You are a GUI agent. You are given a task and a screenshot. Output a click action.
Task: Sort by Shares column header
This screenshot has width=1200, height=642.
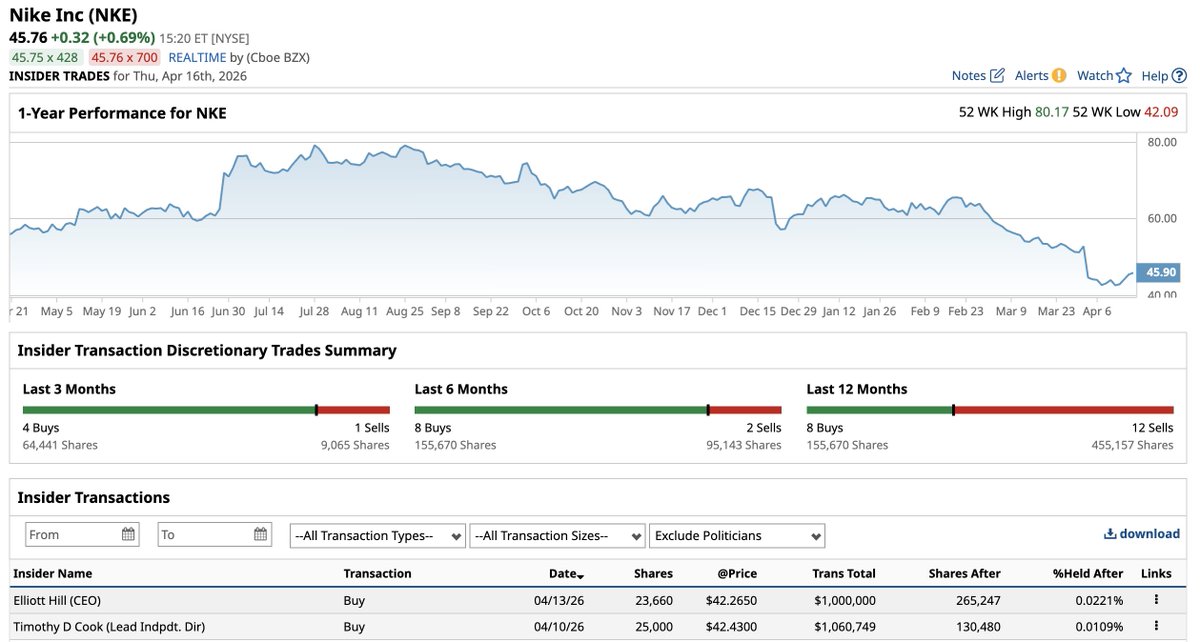[653, 573]
